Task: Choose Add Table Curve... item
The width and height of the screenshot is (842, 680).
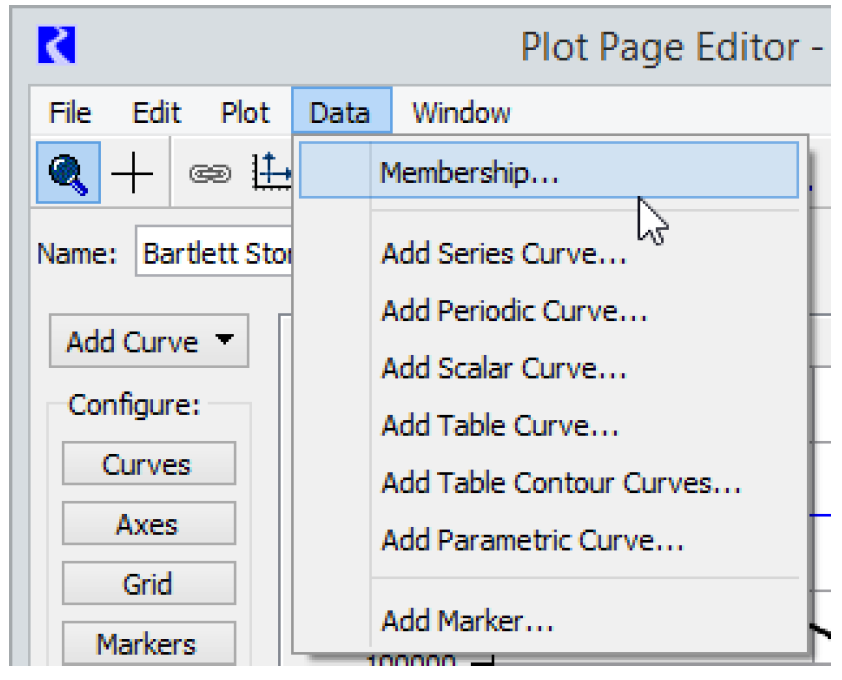Action: coord(500,426)
